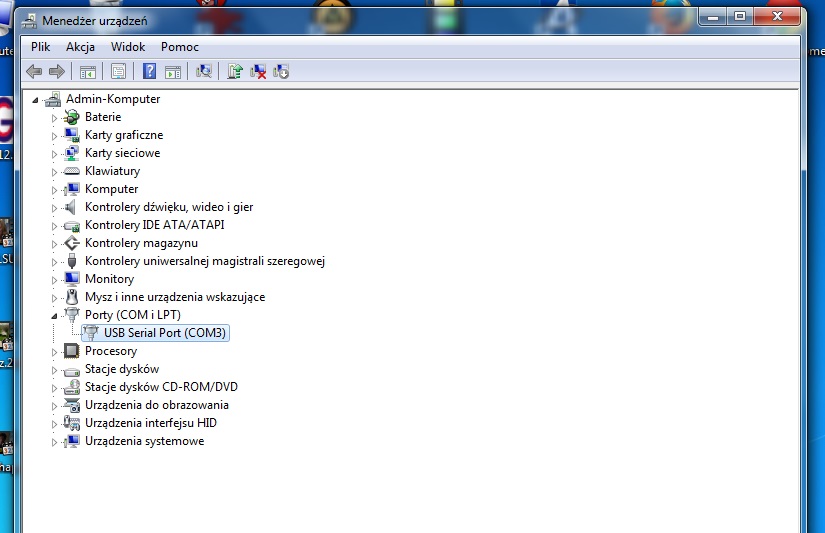Click the Disable device toolbar icon

[x=281, y=71]
